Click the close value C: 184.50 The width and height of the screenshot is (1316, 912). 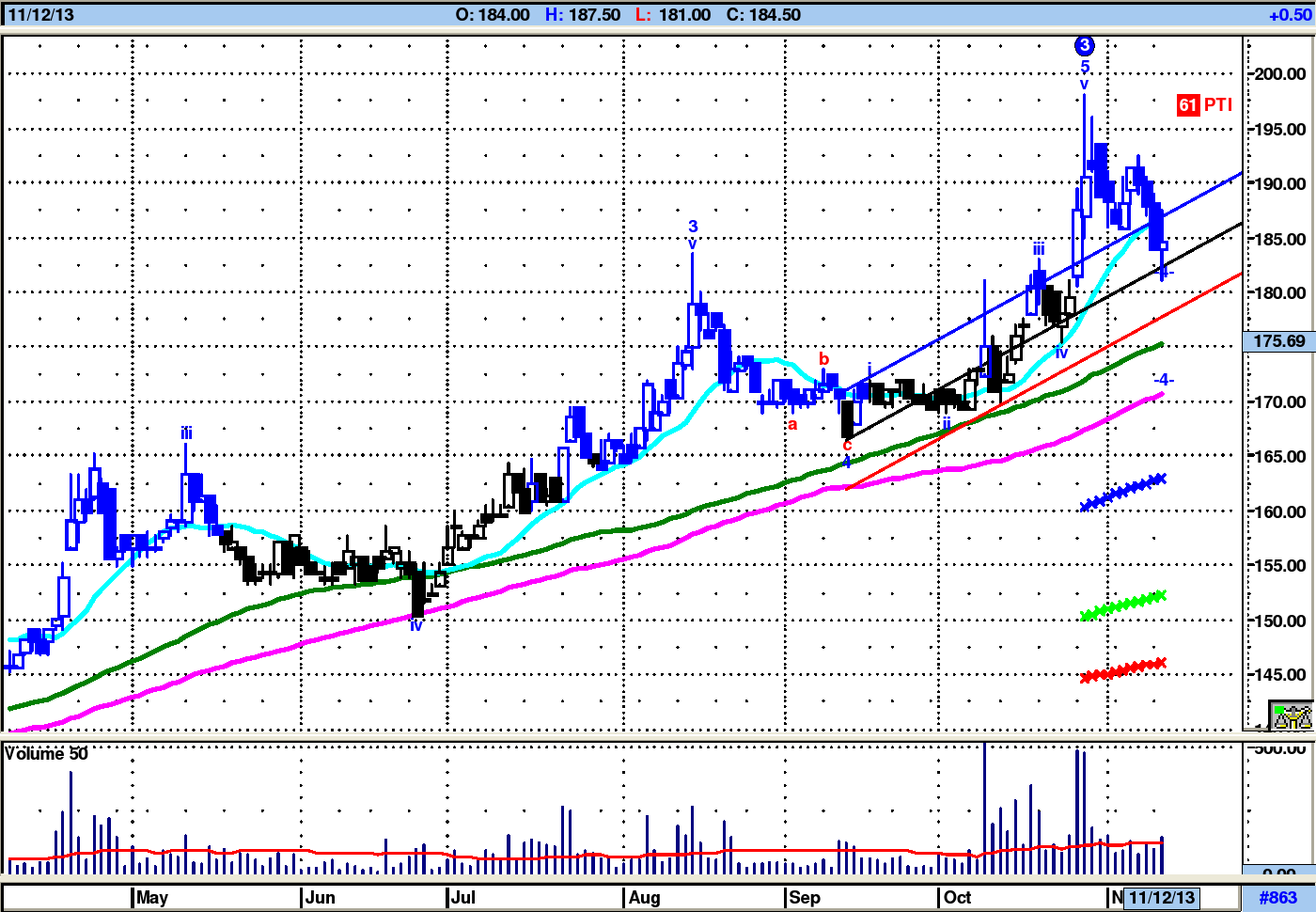coord(761,15)
